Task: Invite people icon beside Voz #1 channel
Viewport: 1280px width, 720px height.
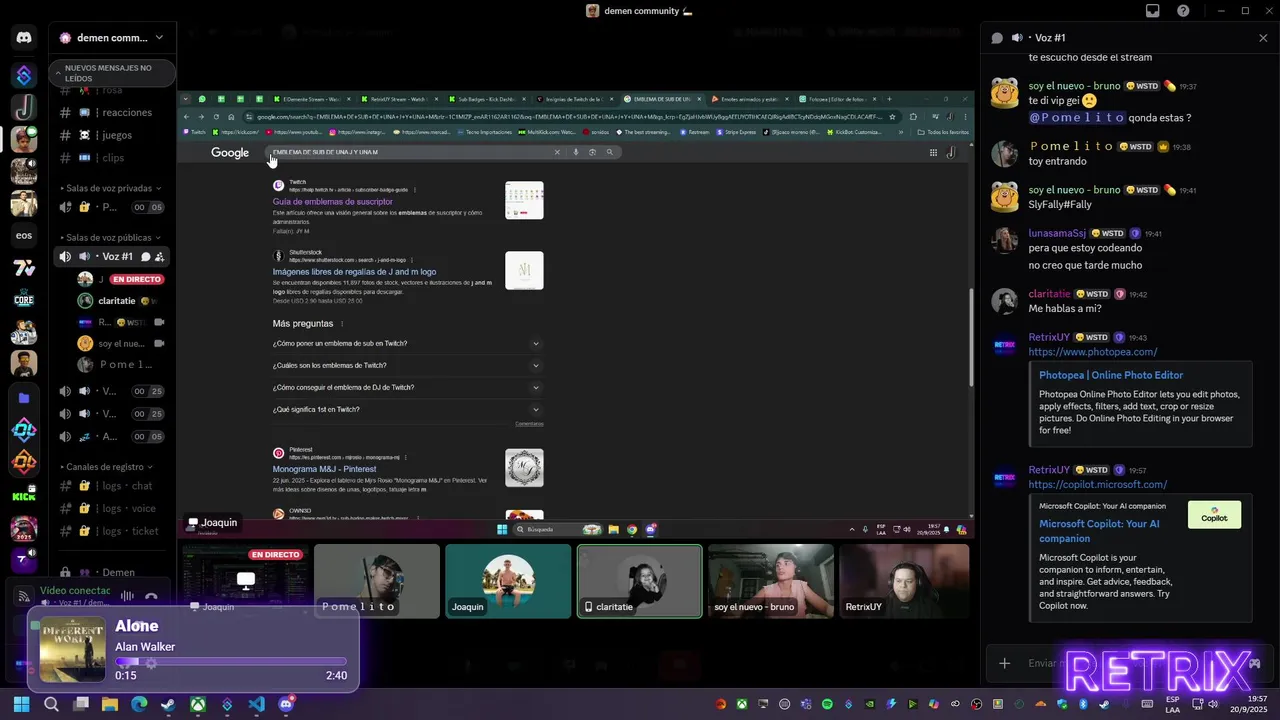Action: pos(160,257)
